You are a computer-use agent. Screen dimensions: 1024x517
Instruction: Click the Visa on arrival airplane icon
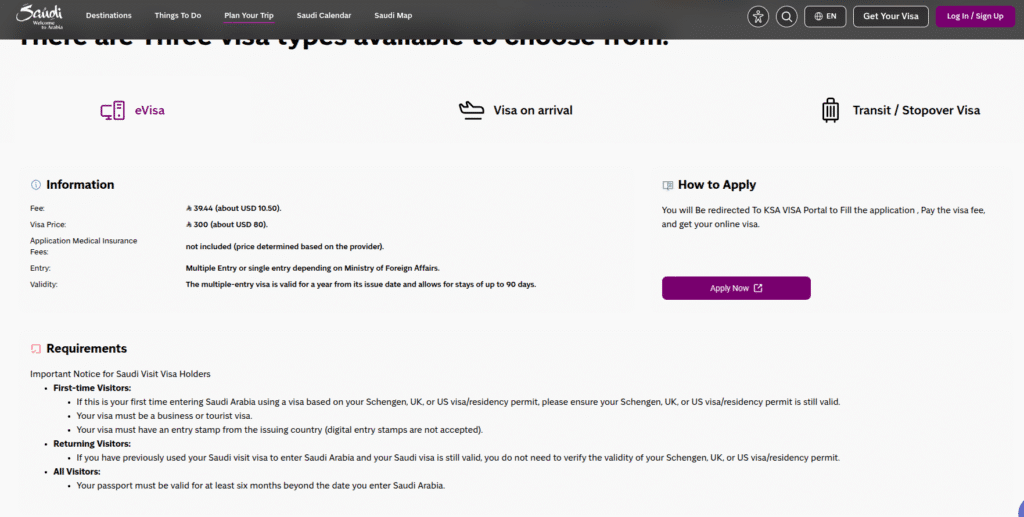[471, 110]
